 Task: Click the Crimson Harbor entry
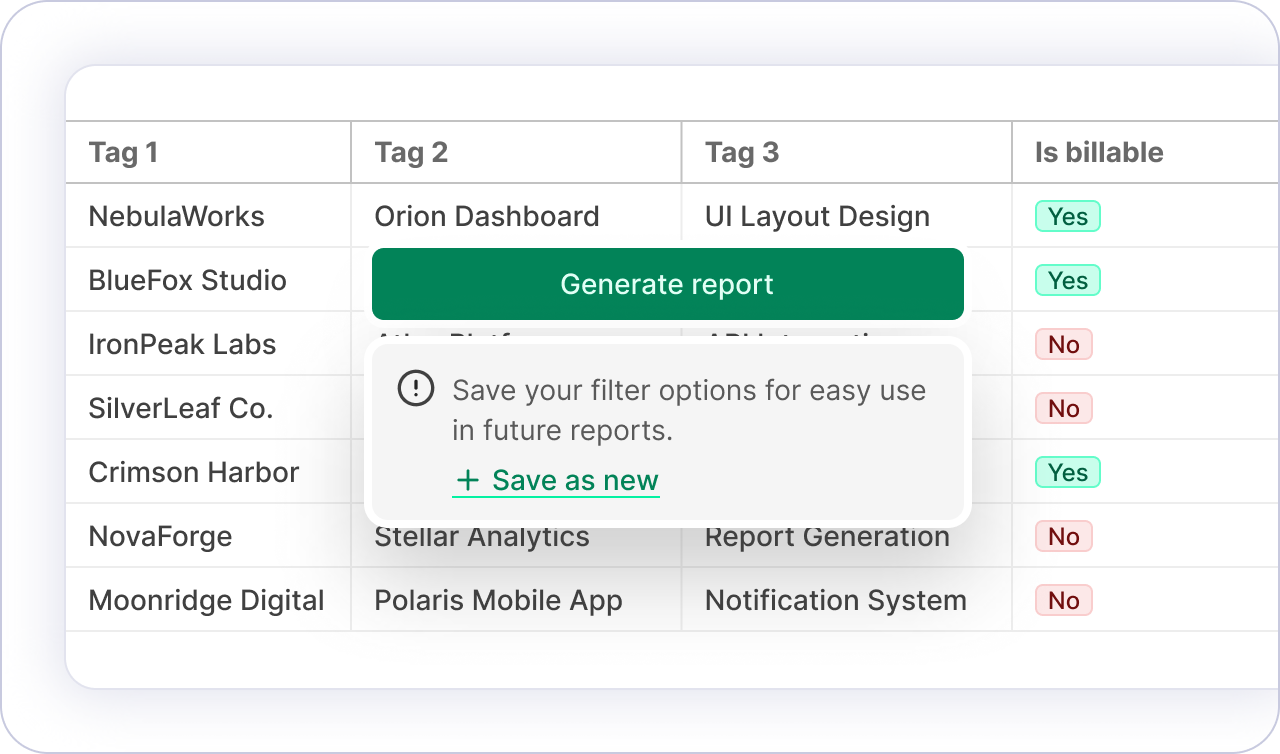193,472
